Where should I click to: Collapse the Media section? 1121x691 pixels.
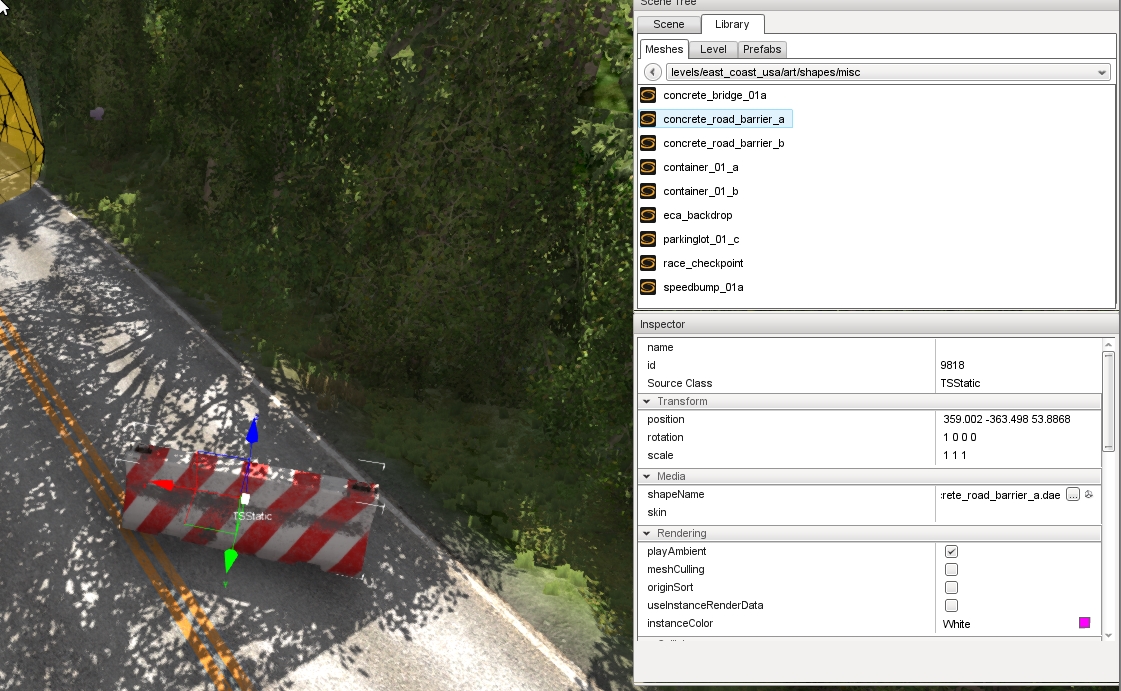point(646,477)
